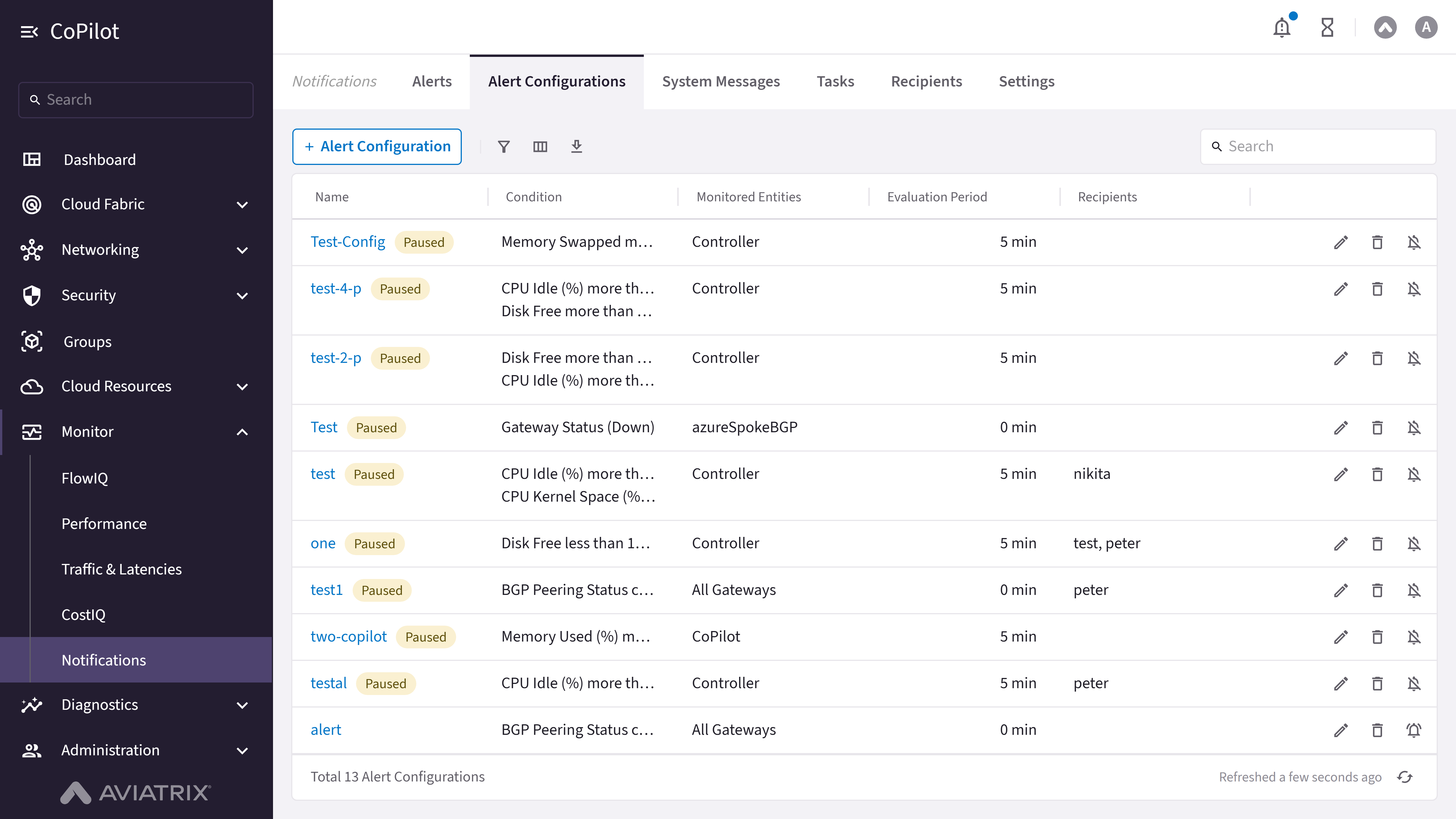
Task: Unpause the test1 alert with the bell toggle
Action: click(1414, 591)
